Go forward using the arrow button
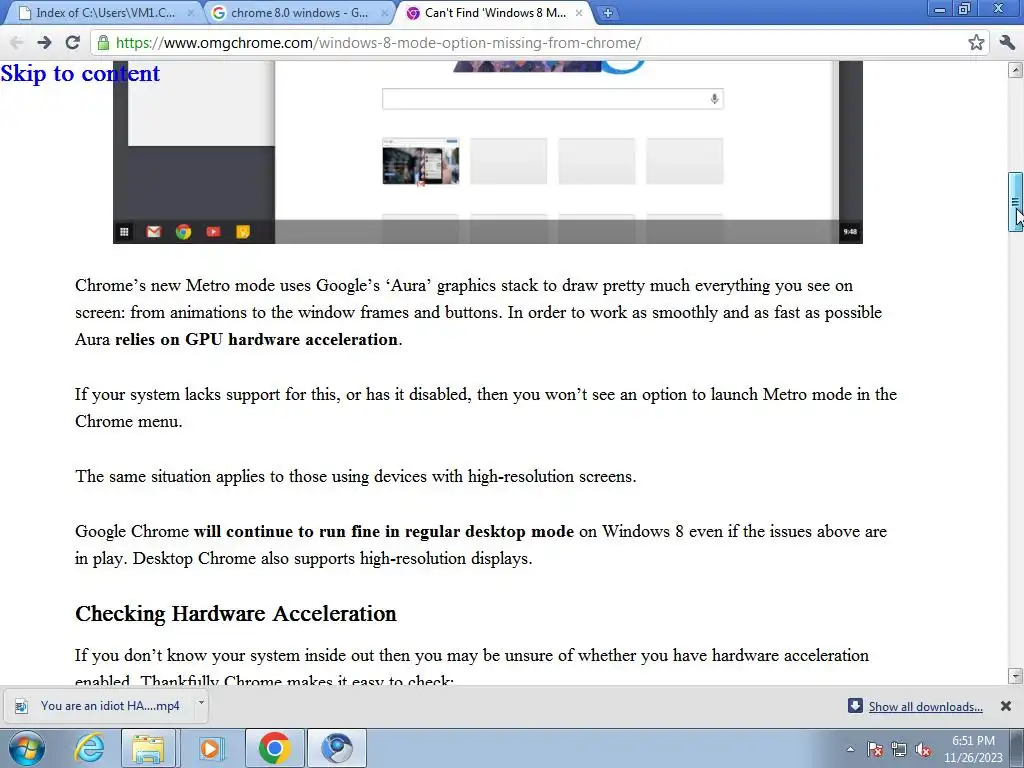 [44, 43]
